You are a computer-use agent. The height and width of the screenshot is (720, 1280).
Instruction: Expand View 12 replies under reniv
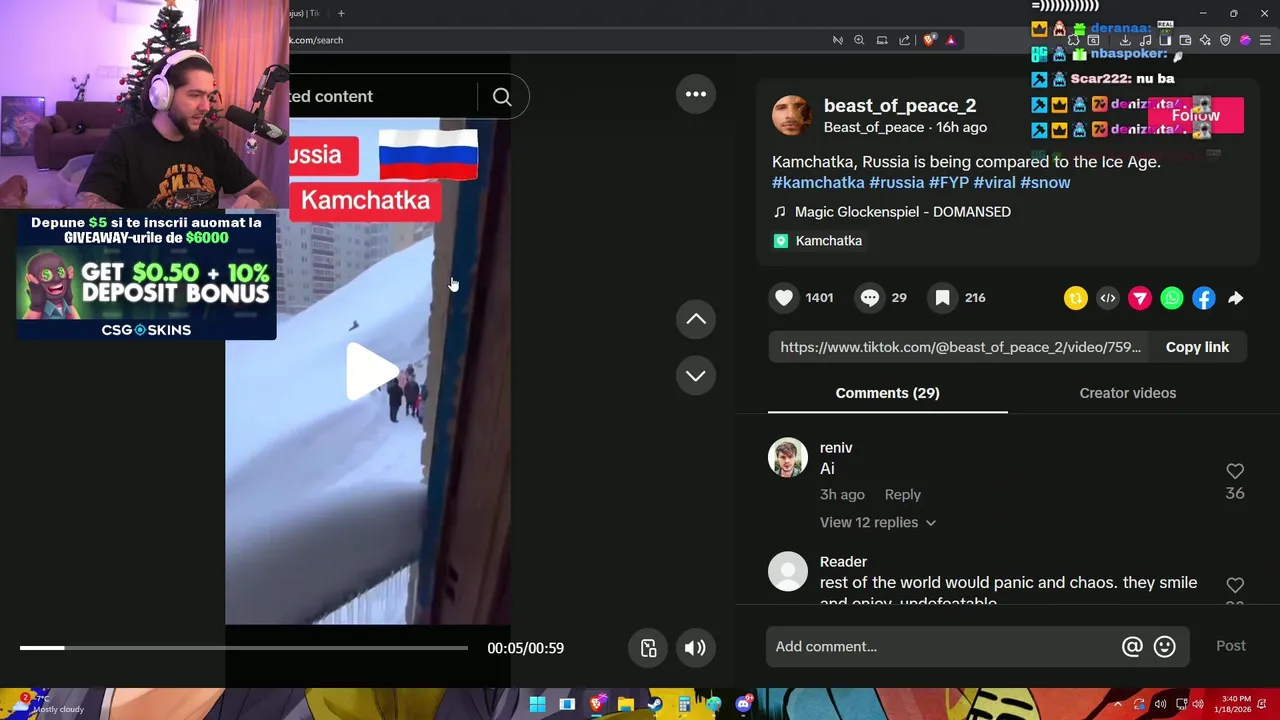pos(877,522)
